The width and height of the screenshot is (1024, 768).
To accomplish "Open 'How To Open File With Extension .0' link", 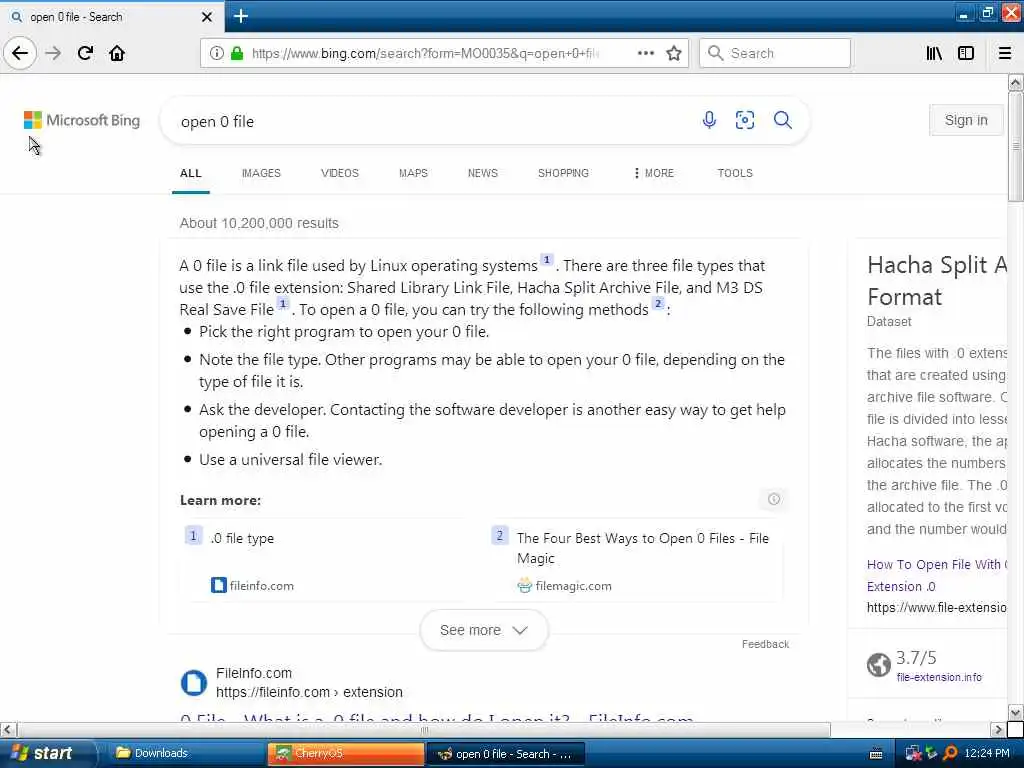I will click(936, 575).
